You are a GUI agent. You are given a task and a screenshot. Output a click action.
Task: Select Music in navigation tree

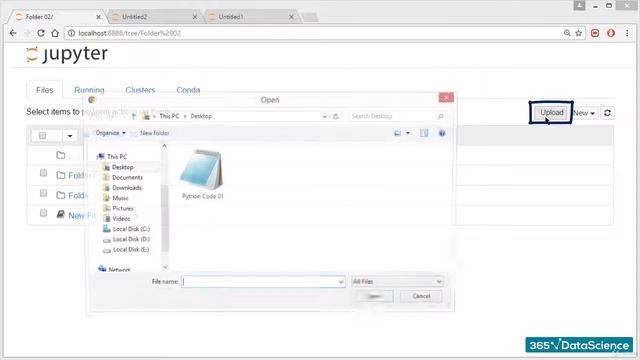pos(120,198)
